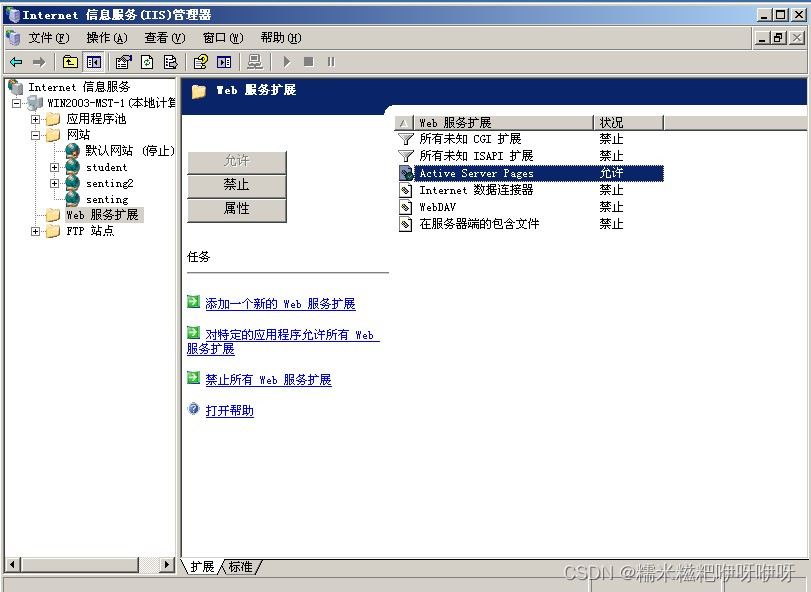Click the Pause toolbar button
This screenshot has width=811, height=592.
(x=331, y=62)
